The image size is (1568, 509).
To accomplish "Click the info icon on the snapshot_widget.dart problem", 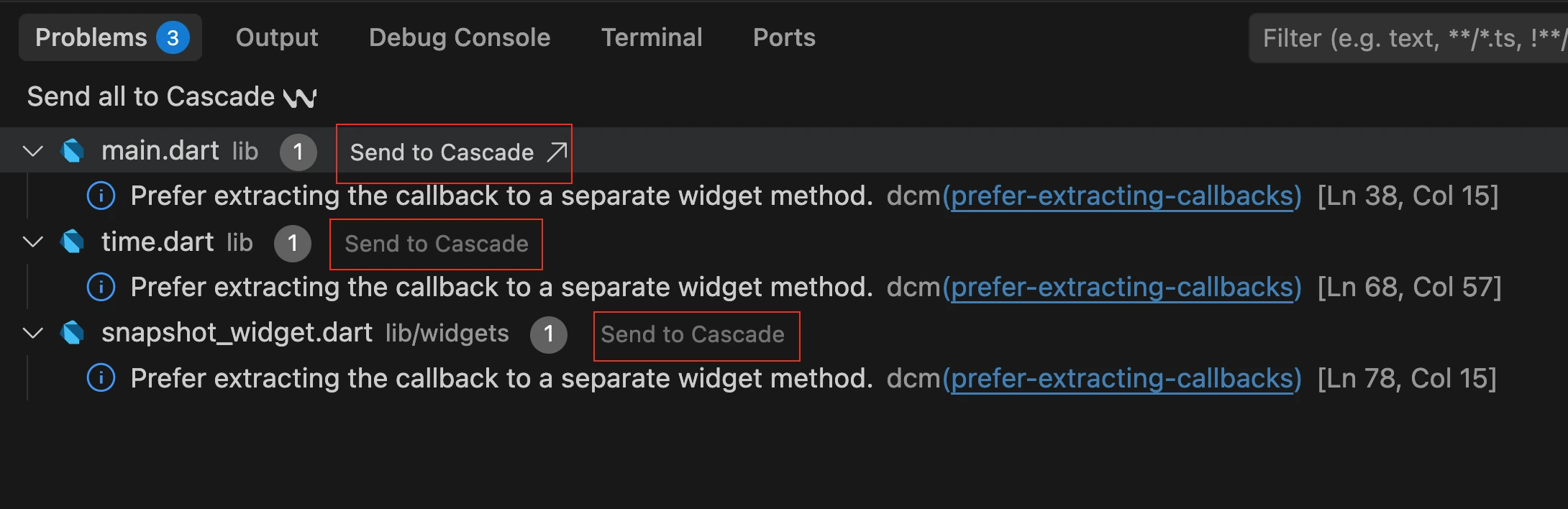I will coord(100,377).
